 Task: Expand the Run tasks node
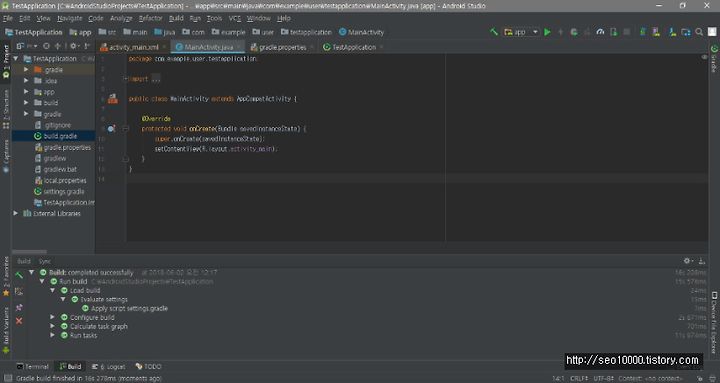(53, 335)
